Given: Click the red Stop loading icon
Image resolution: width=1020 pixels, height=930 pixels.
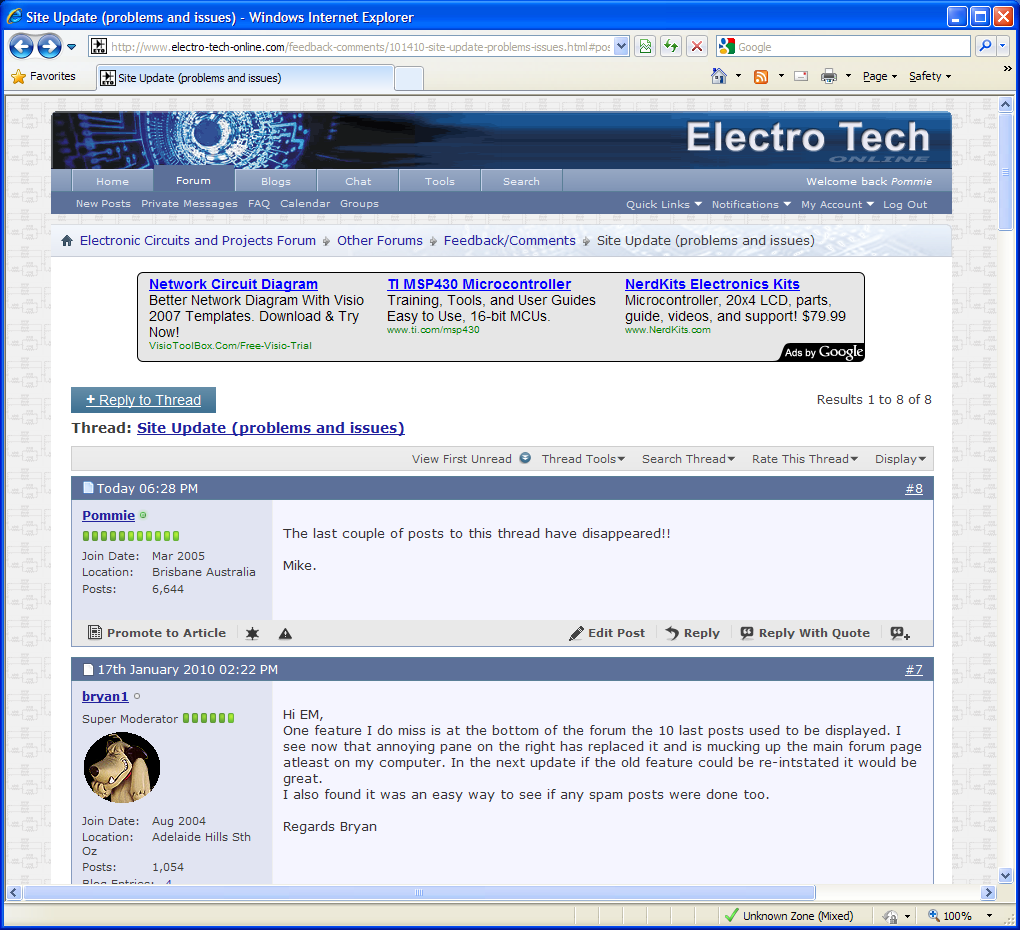Looking at the screenshot, I should point(697,46).
